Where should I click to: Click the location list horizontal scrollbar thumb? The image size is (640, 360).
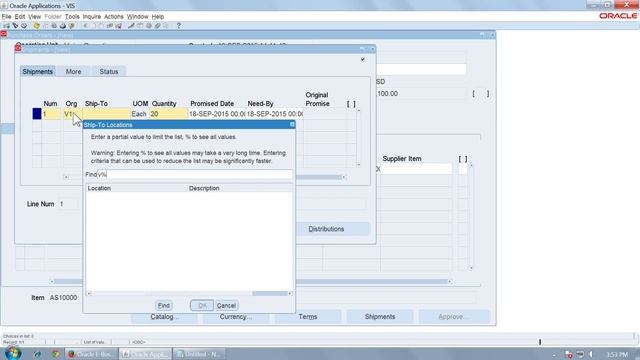270,293
